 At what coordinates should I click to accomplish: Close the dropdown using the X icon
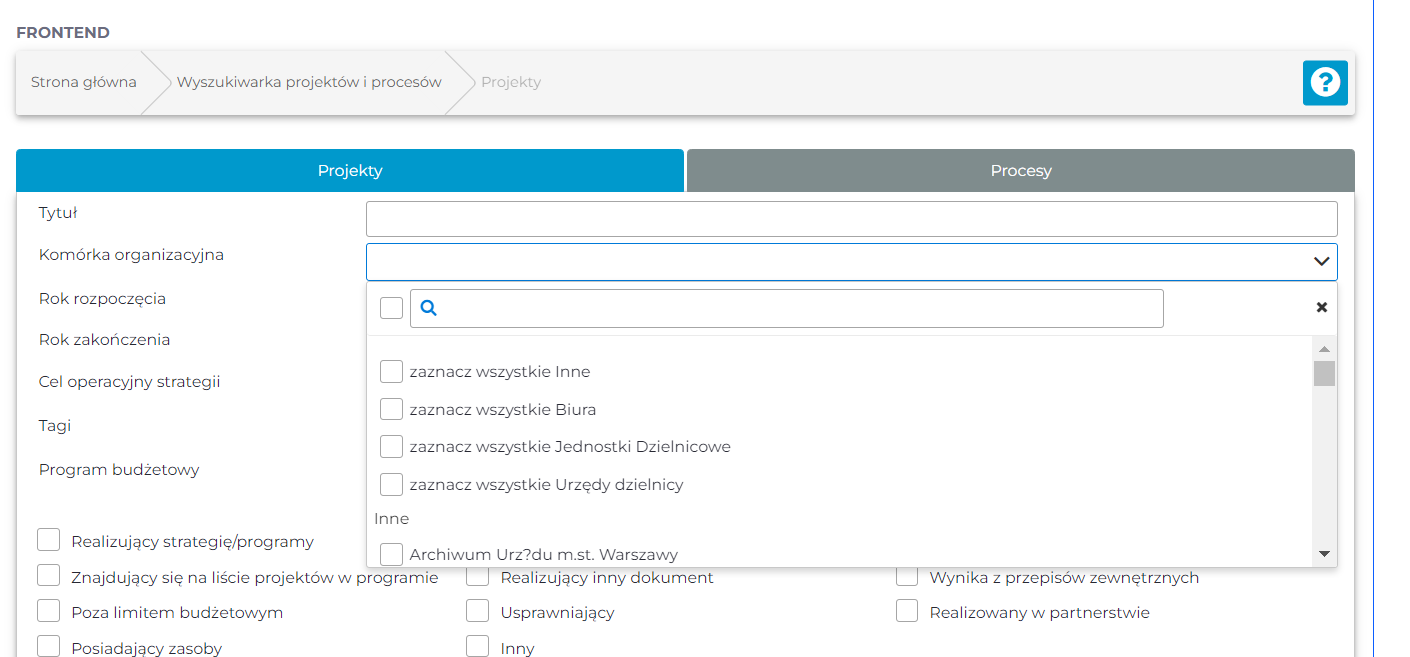pos(1321,307)
